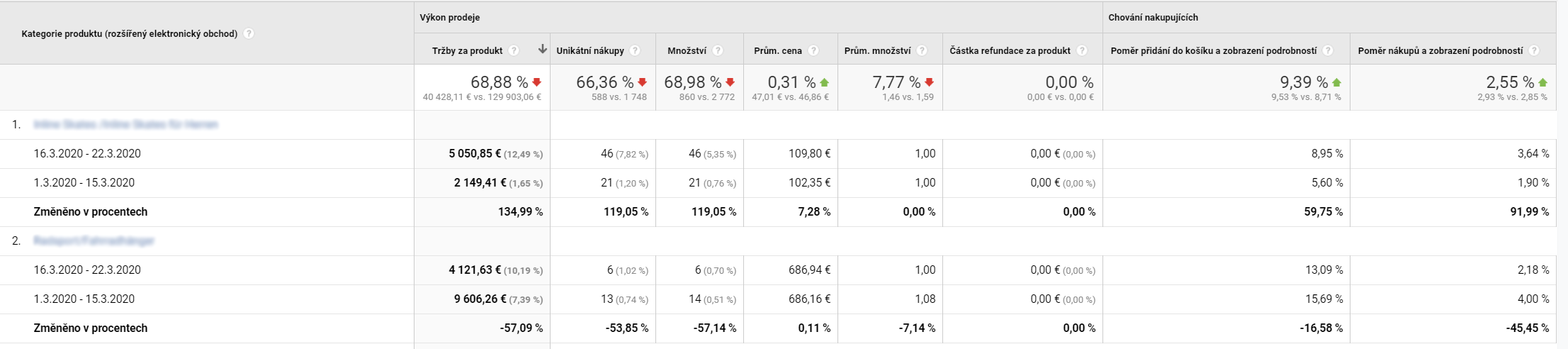Sort by Množství column header
The width and height of the screenshot is (1568, 349).
coord(687,50)
